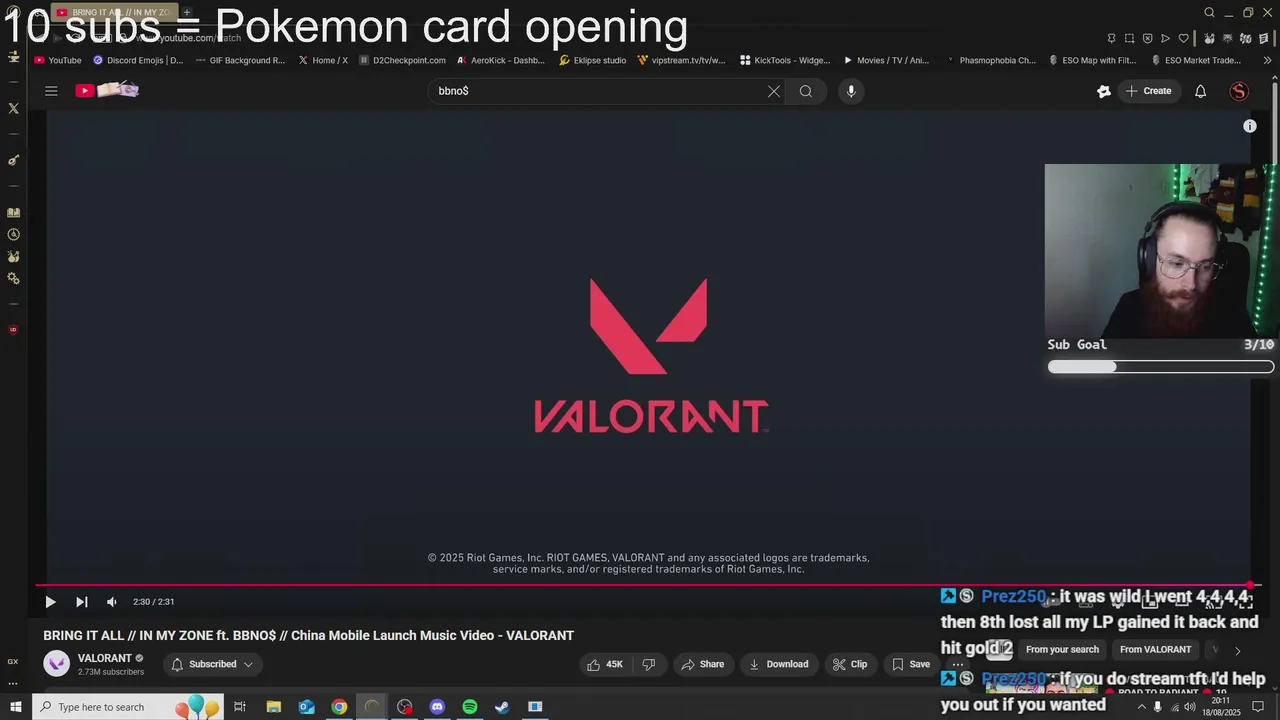This screenshot has width=1280, height=720.
Task: Save video to a playlist
Action: click(x=910, y=664)
